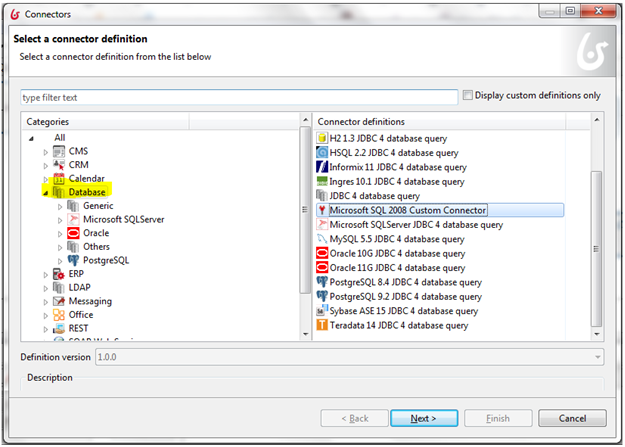This screenshot has width=625, height=447.
Task: Click the CRM category icon
Action: click(x=59, y=165)
